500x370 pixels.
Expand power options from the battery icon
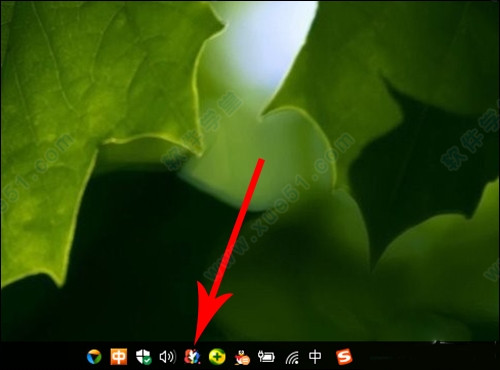(266, 357)
